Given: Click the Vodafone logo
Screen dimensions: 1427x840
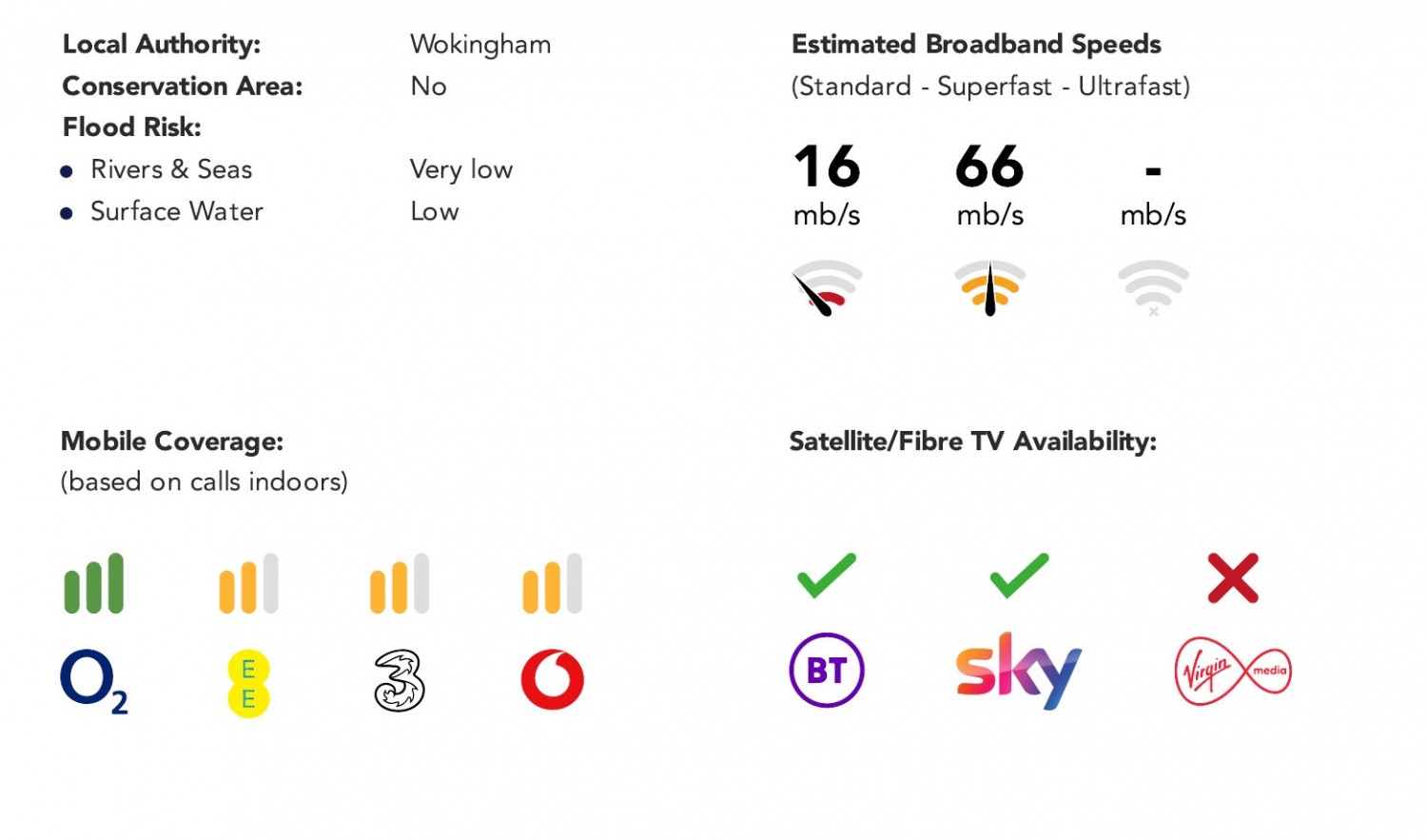Looking at the screenshot, I should click(x=553, y=680).
